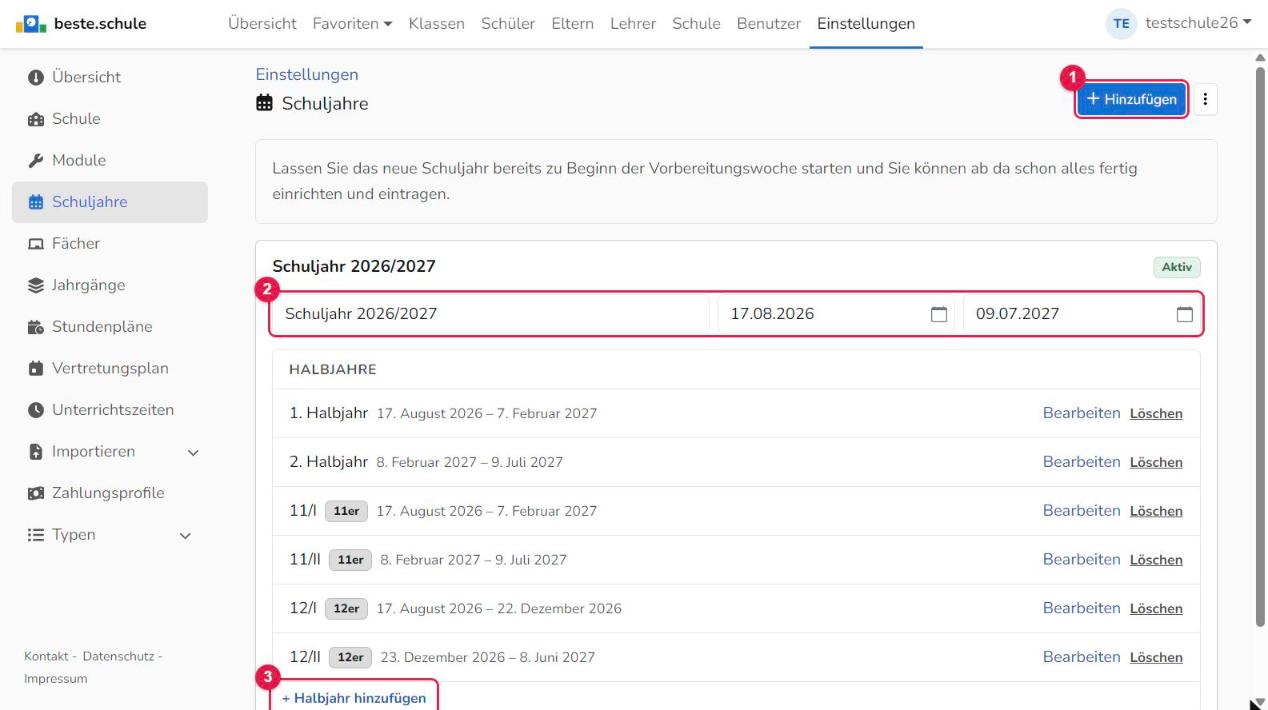Go to Übersicht in top navigation
This screenshot has width=1268, height=710.
coord(262,23)
